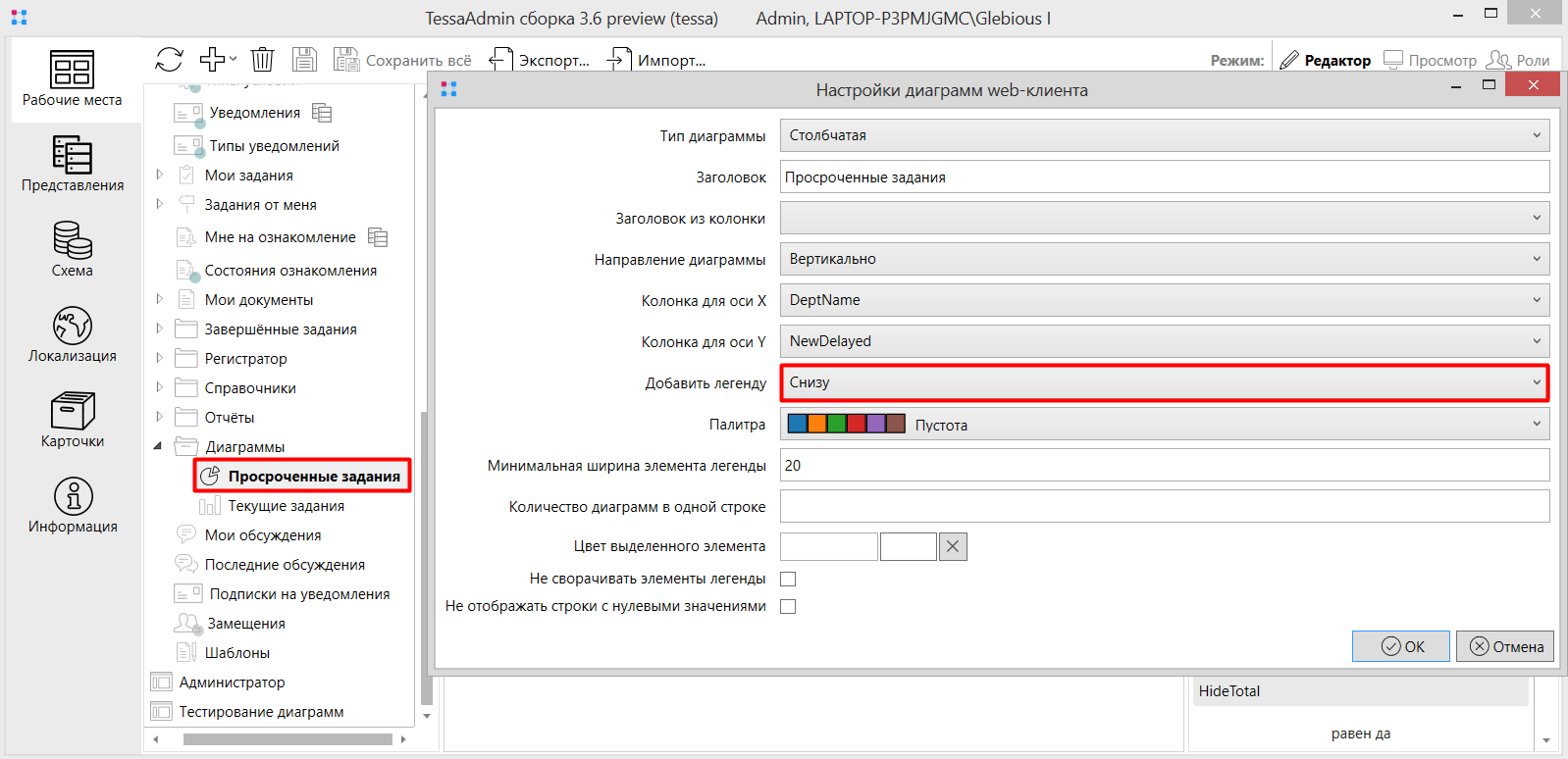The height and width of the screenshot is (759, 1568).
Task: Open the Представления sidebar section
Action: 72,164
